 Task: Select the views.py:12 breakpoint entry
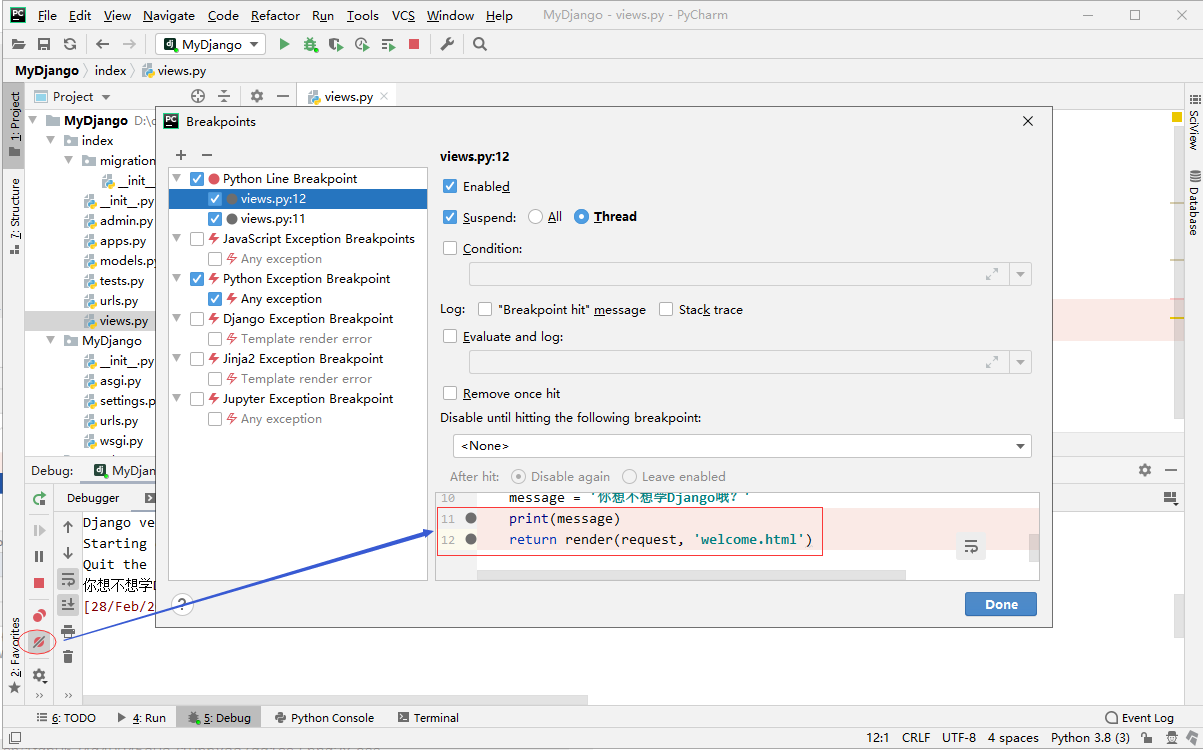298,199
